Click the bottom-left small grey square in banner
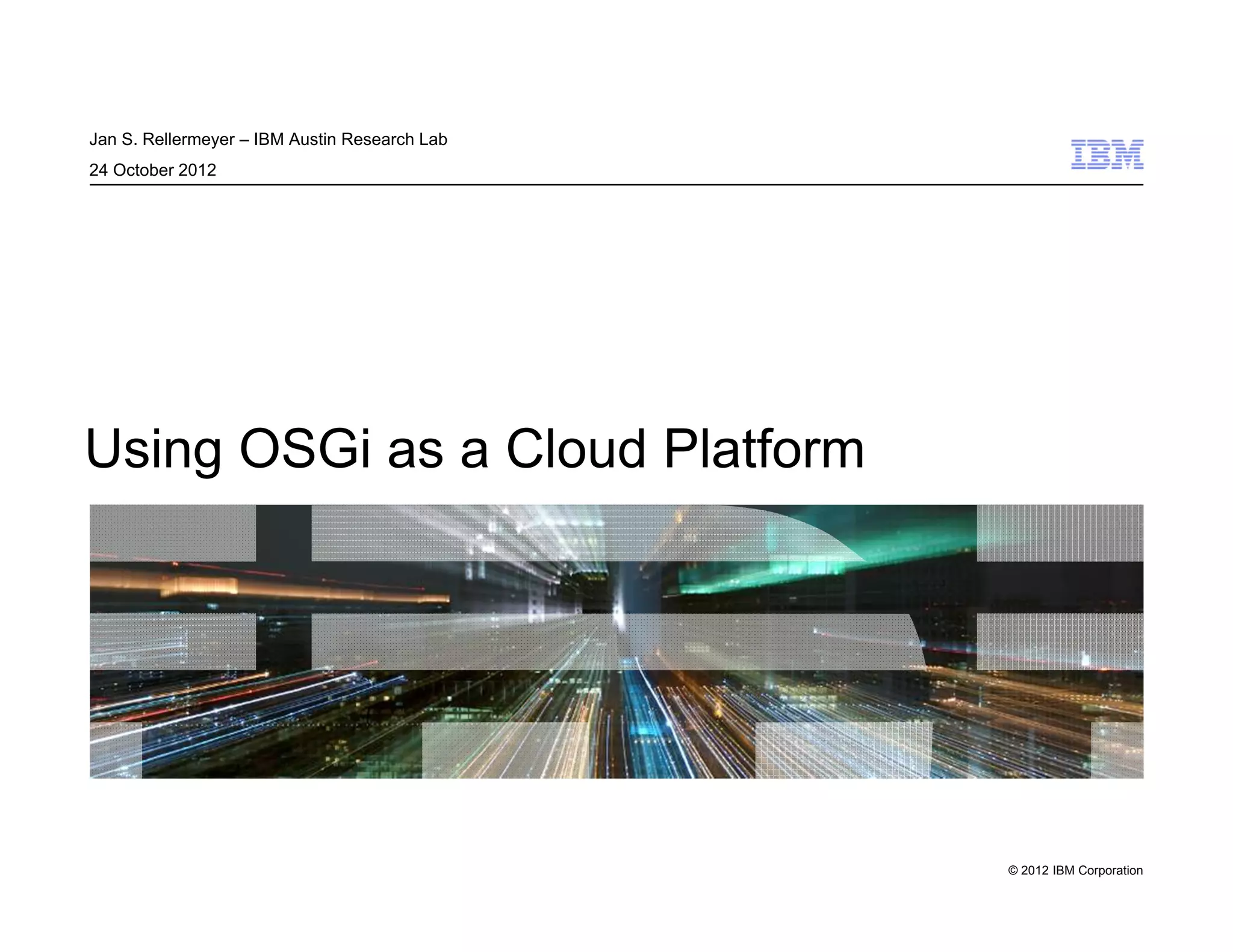The image size is (1233, 952). 116,750
